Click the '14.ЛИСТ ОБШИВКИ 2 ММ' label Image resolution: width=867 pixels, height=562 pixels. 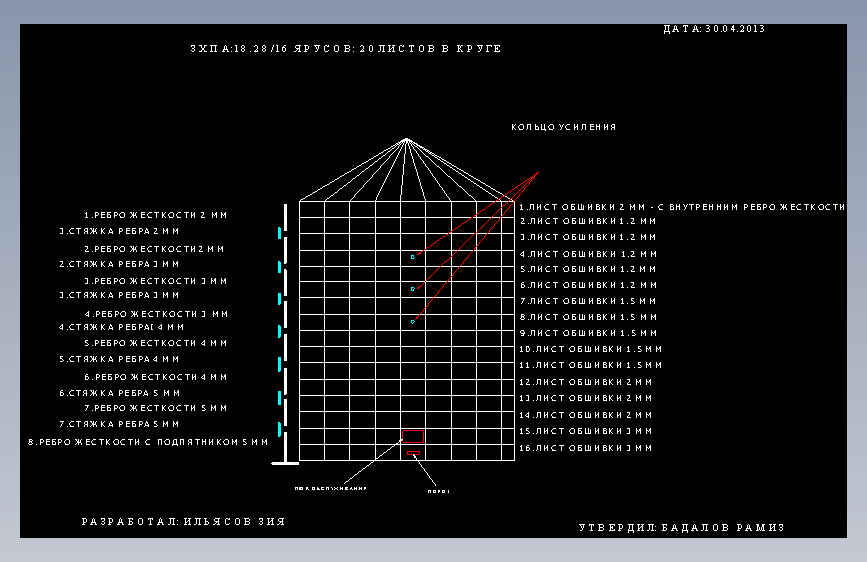(x=586, y=415)
